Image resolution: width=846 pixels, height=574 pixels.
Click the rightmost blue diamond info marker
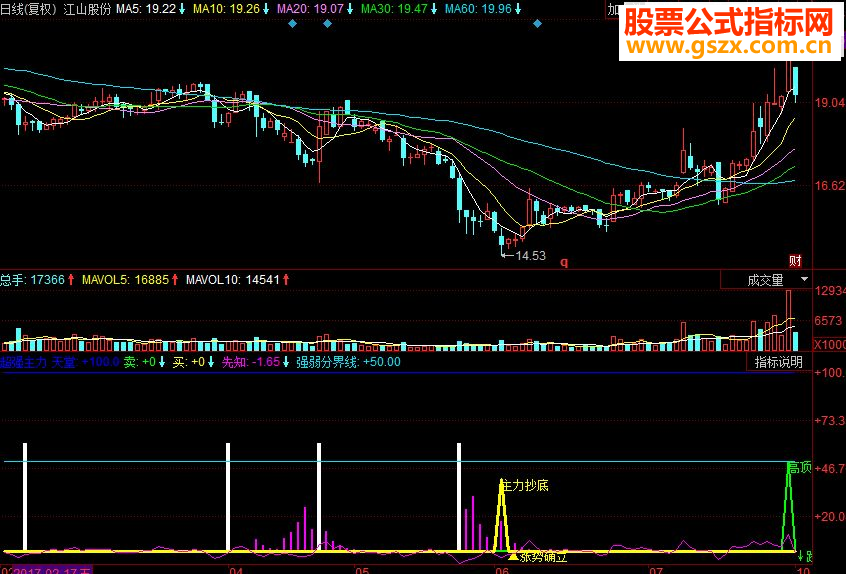coord(537,24)
